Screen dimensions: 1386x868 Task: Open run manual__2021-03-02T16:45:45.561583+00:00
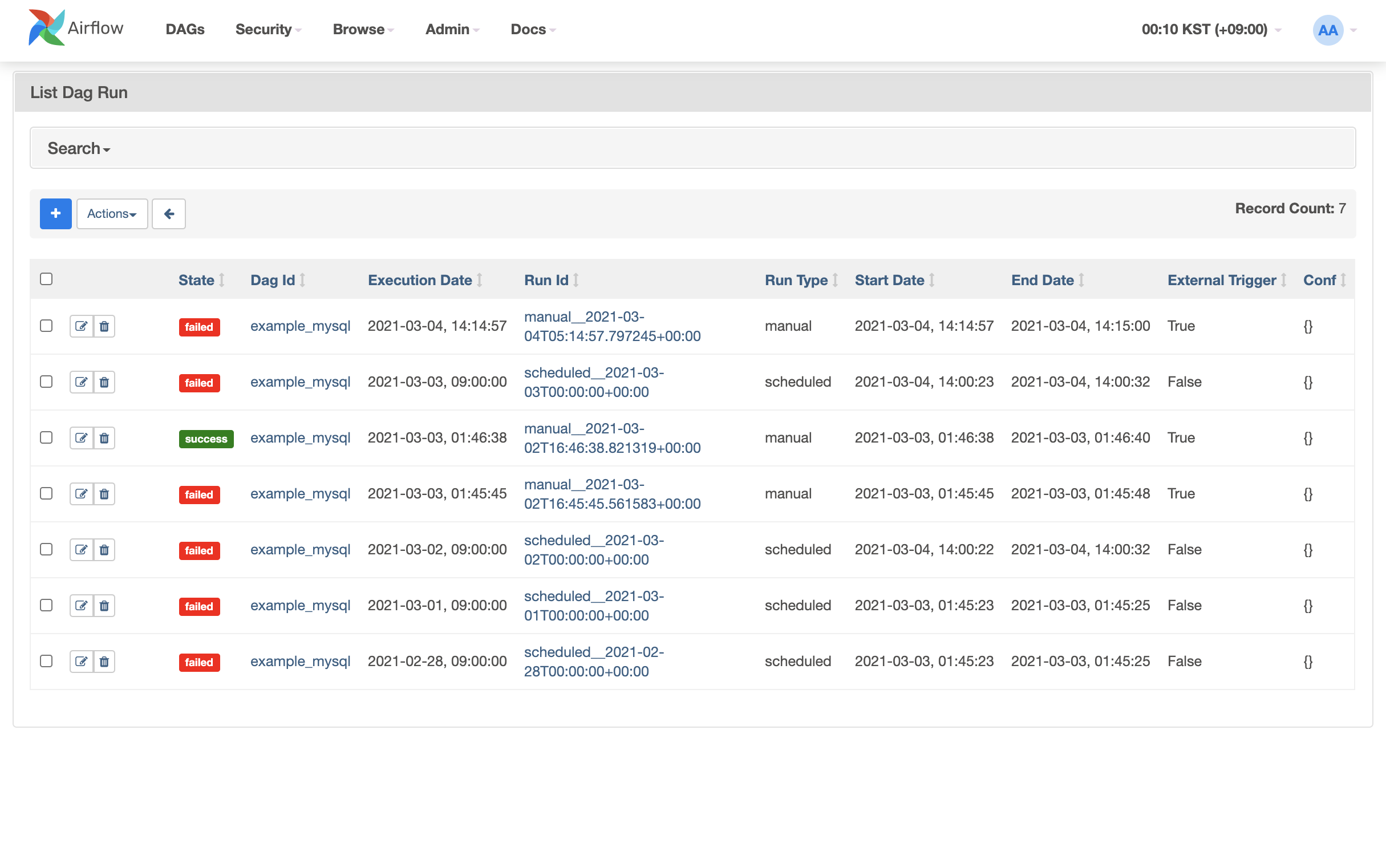(x=612, y=494)
